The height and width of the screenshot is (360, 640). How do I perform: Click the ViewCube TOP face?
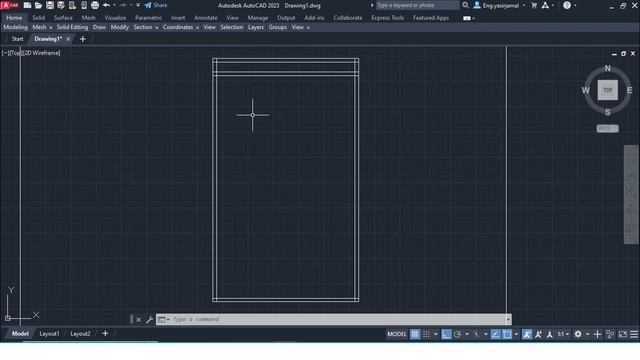coord(608,90)
